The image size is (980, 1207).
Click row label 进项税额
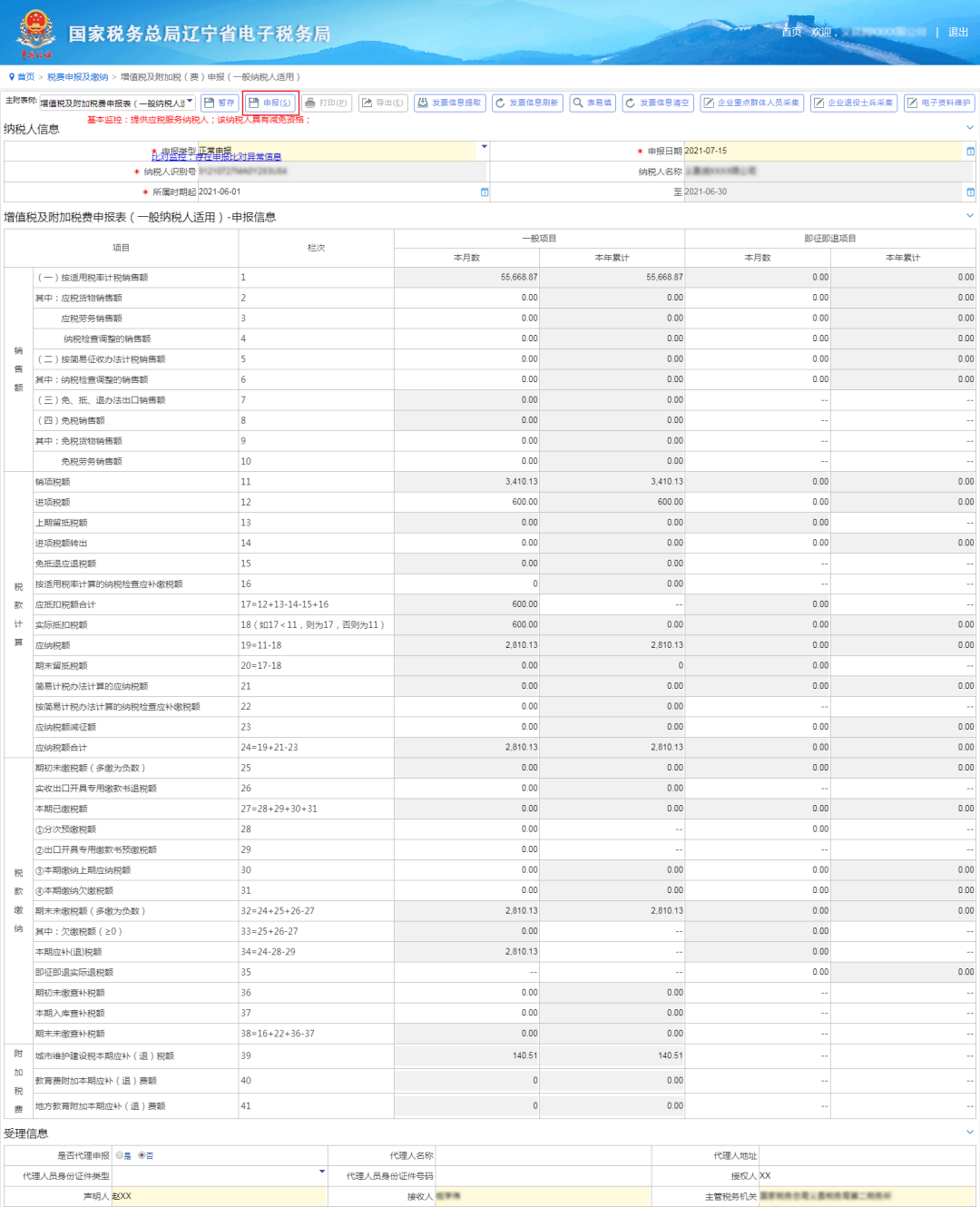coord(53,503)
